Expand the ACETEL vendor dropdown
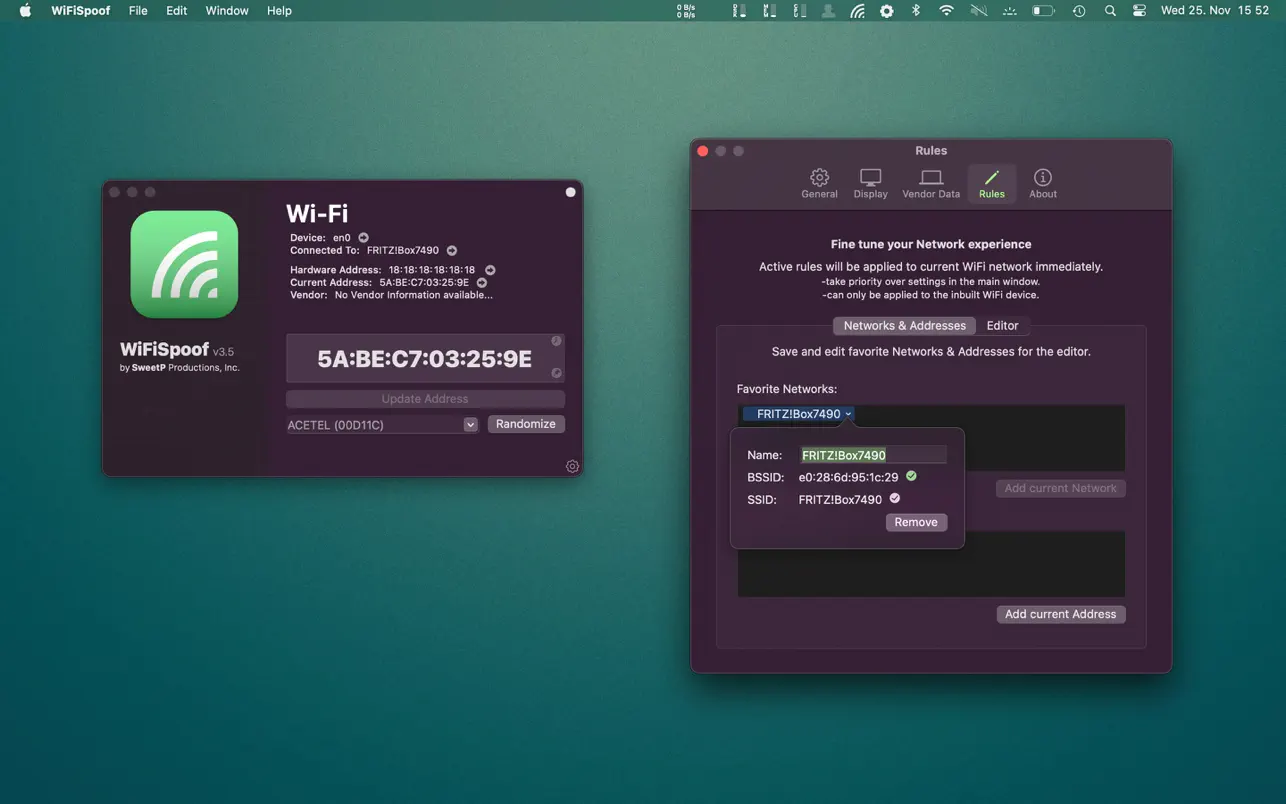This screenshot has height=804, width=1286. 470,425
